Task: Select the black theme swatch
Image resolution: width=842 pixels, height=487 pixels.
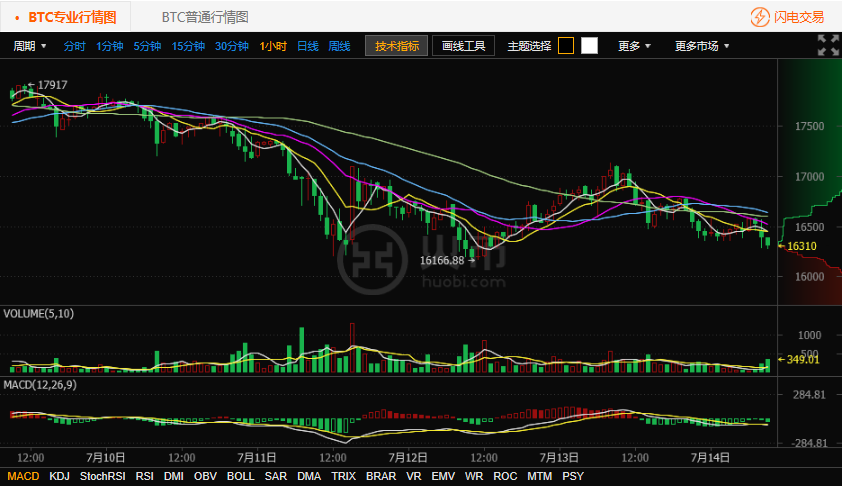Action: click(x=566, y=46)
